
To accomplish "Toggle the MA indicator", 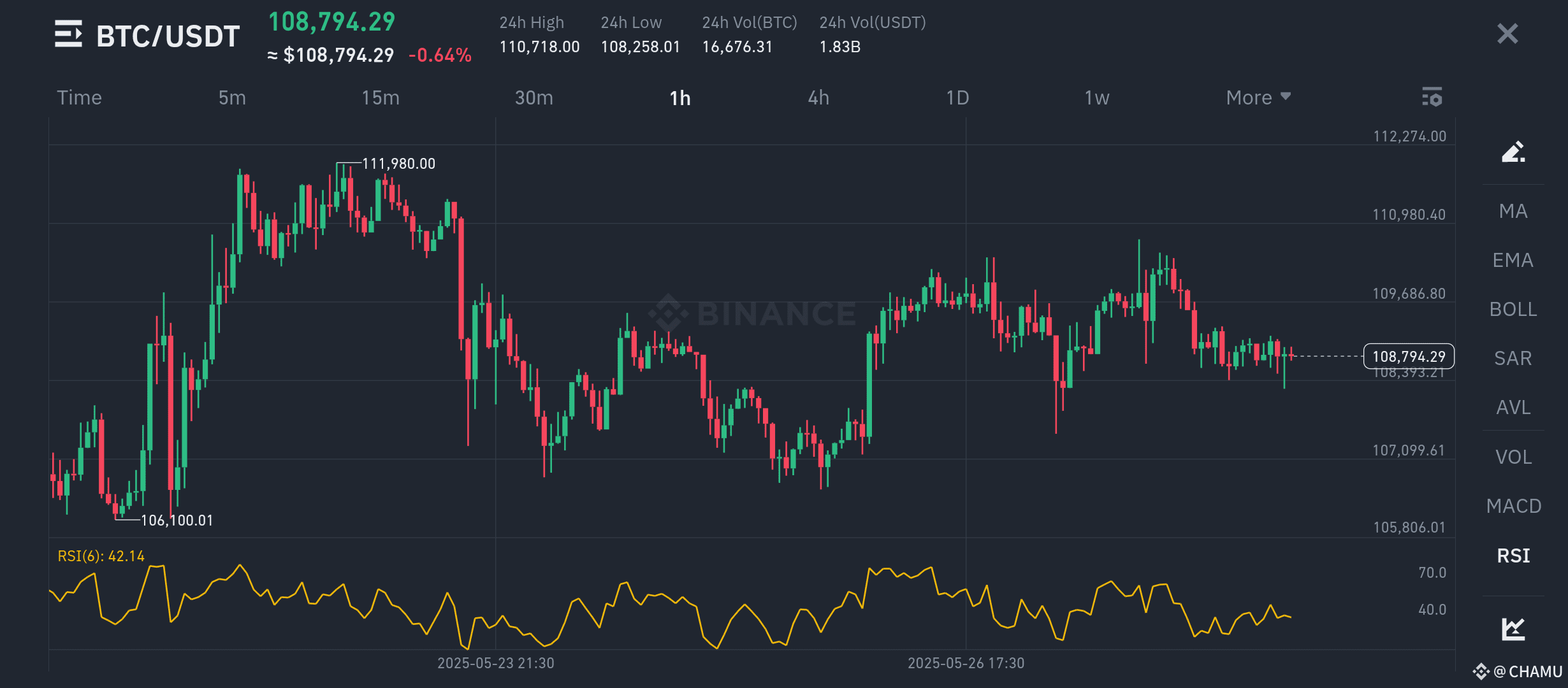I will 1513,211.
